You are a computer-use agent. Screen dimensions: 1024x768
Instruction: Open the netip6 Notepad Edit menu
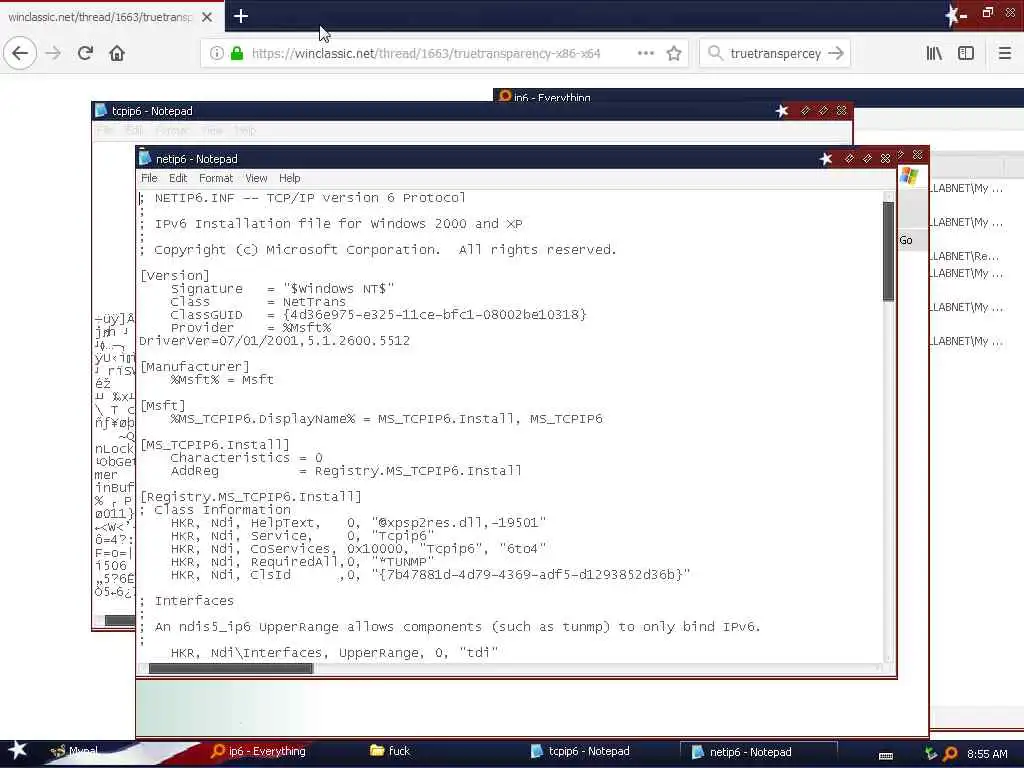tap(178, 178)
